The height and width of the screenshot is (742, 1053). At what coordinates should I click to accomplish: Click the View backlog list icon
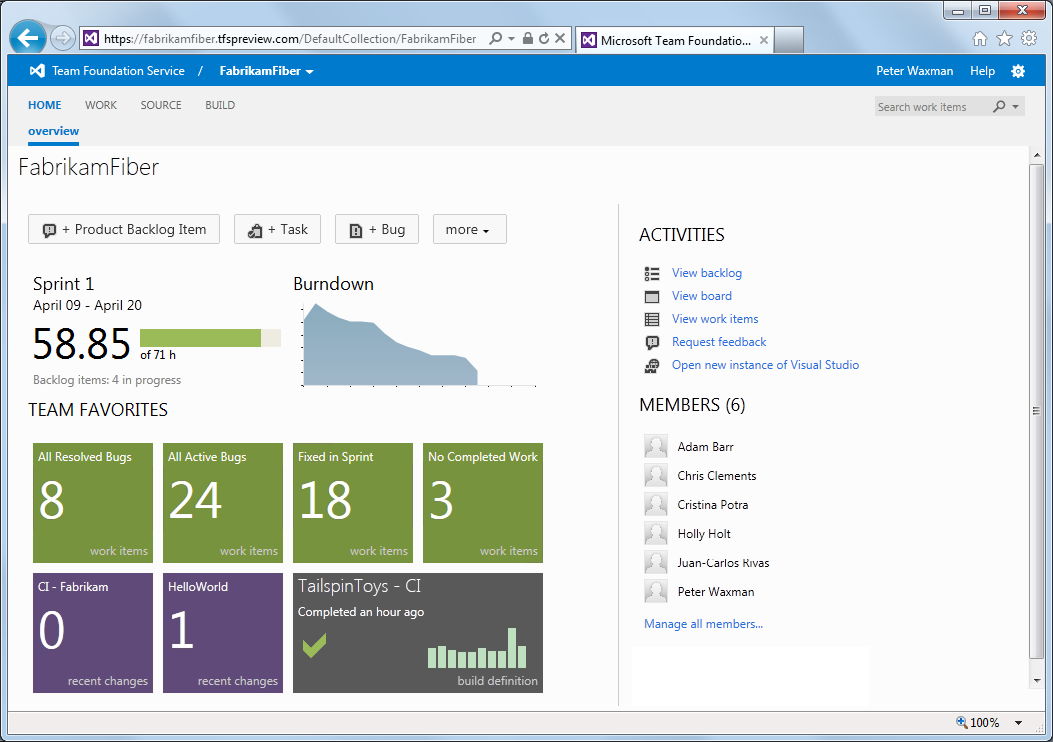coord(651,273)
